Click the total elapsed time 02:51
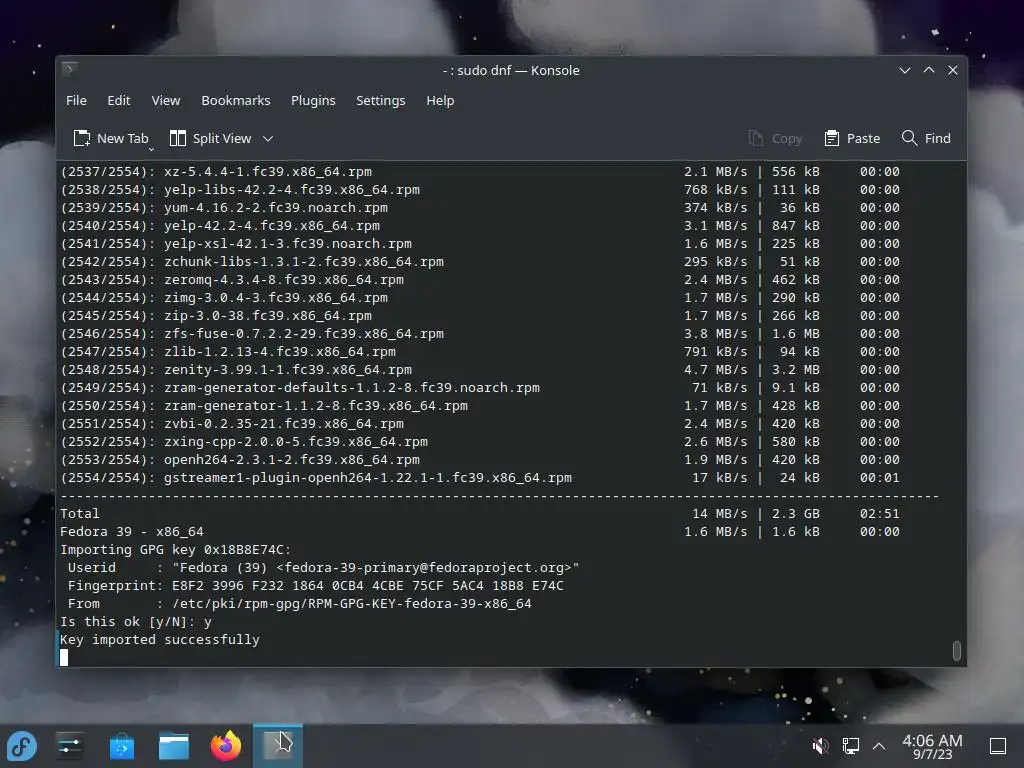Screen dimensions: 1024x768 [x=879, y=514]
